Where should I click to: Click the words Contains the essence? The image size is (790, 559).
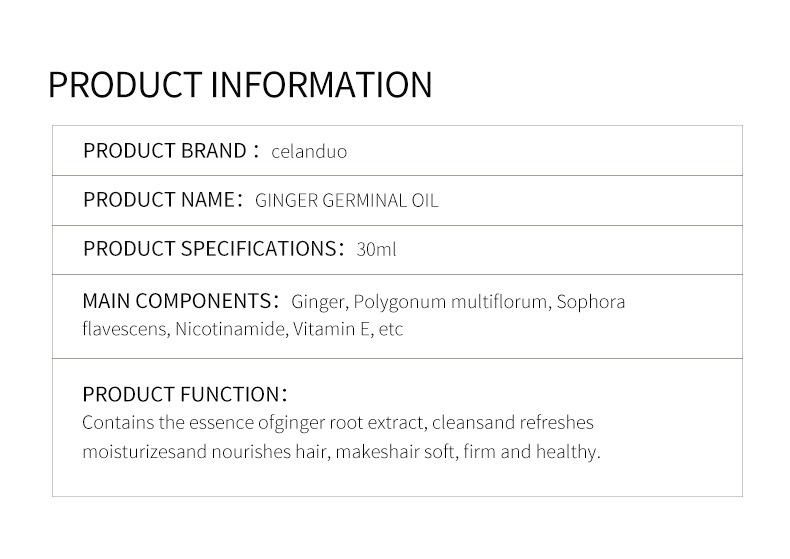pyautogui.click(x=159, y=423)
